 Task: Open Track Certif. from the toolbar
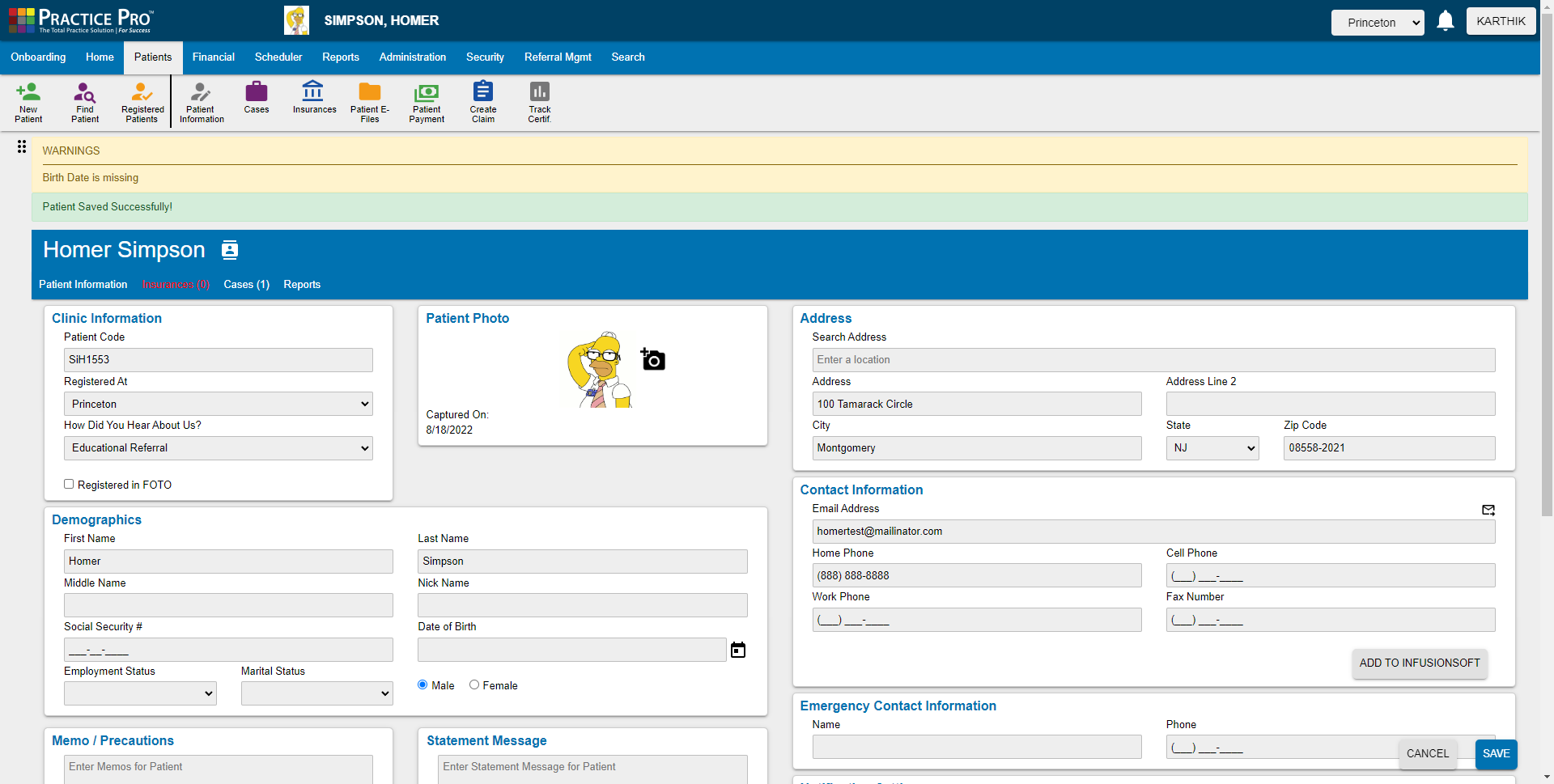539,101
